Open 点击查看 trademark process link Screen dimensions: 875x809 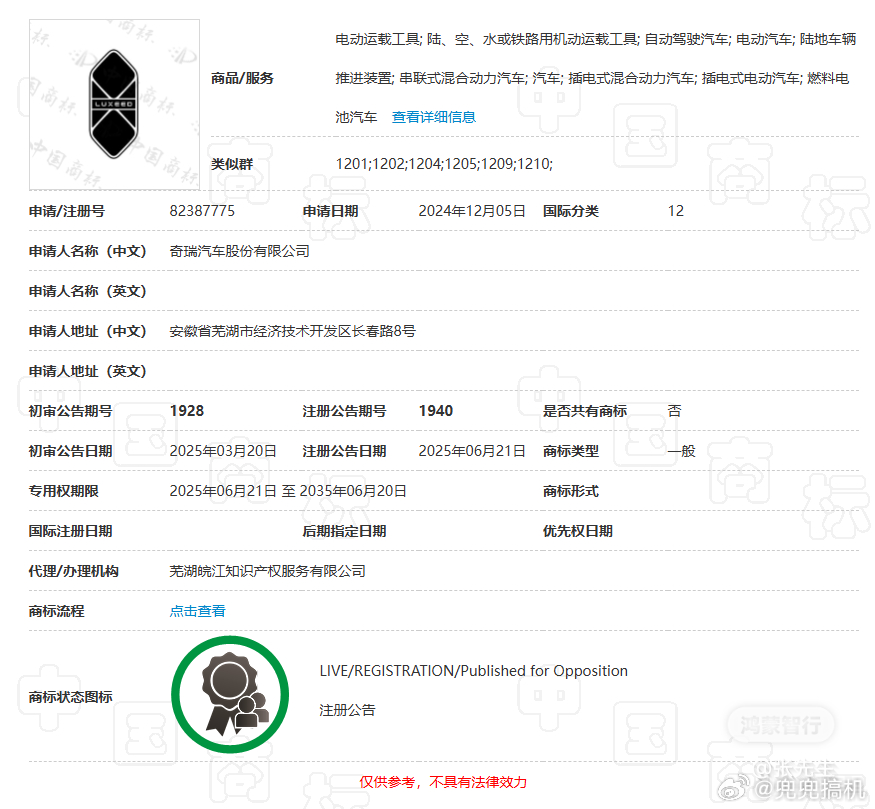pyautogui.click(x=198, y=611)
